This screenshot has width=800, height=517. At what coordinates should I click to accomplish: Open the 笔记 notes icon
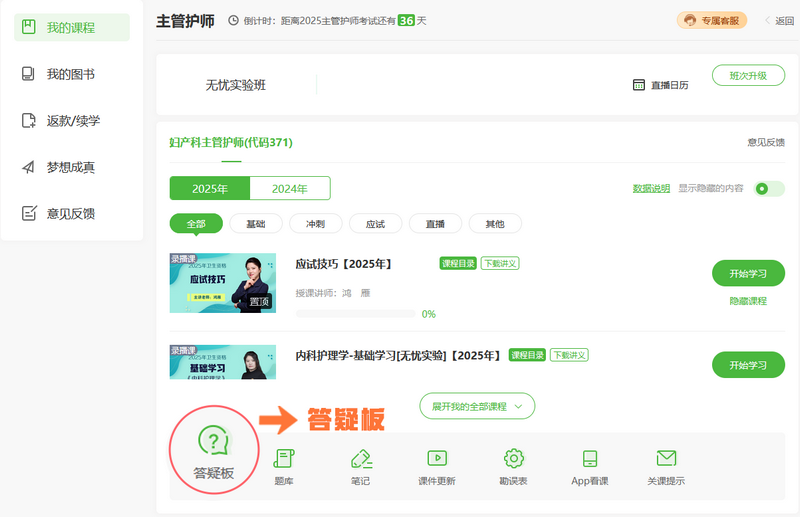361,459
